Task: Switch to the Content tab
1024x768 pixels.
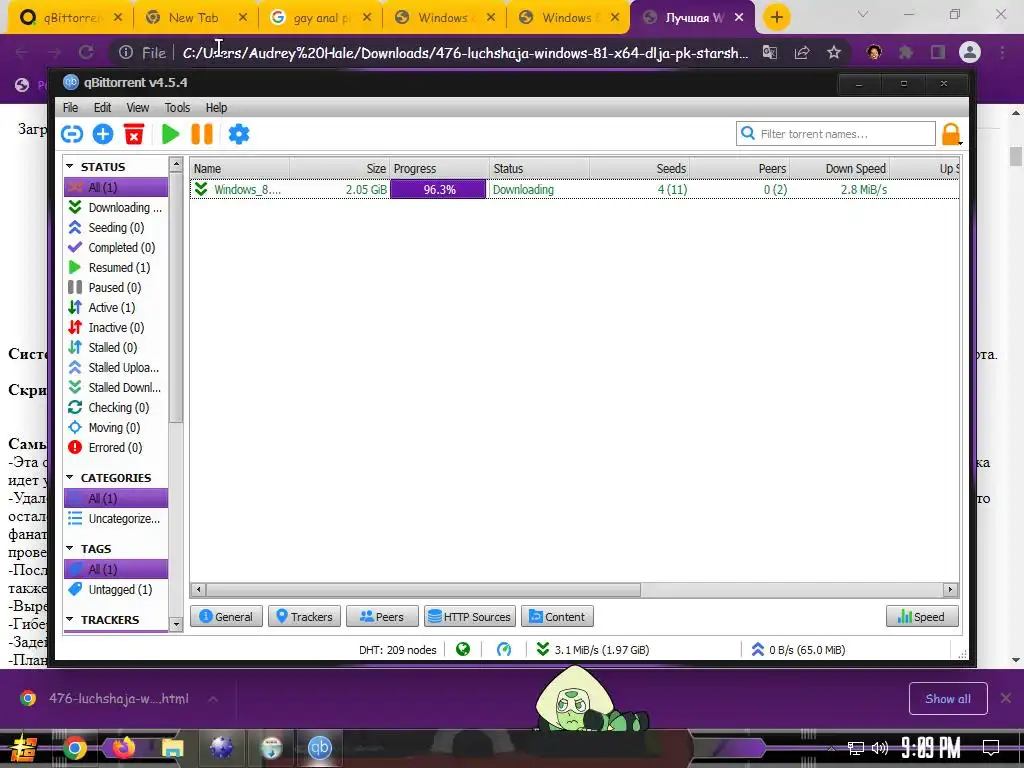Action: (557, 616)
